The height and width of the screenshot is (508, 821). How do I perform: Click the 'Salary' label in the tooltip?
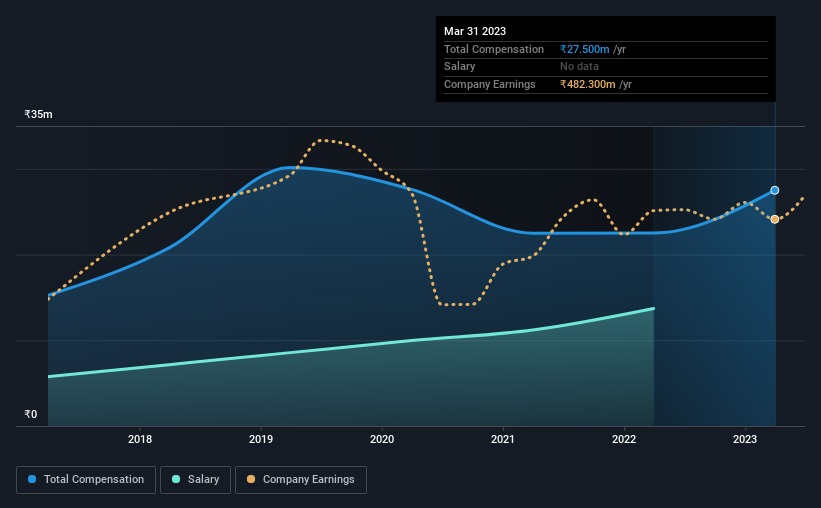pyautogui.click(x=460, y=67)
